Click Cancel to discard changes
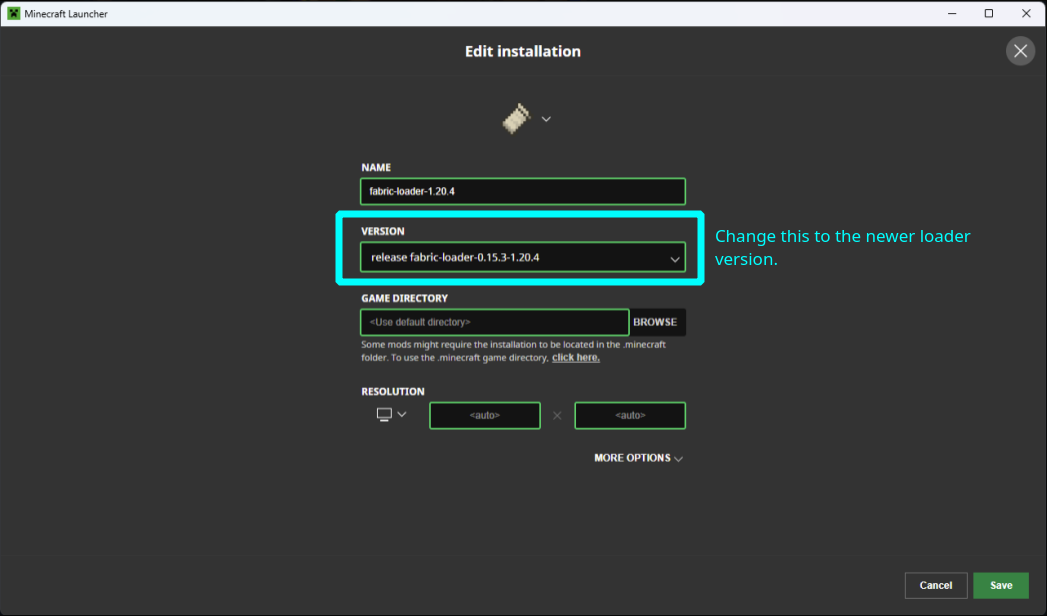Screen dimensions: 1047x616 pos(935,585)
